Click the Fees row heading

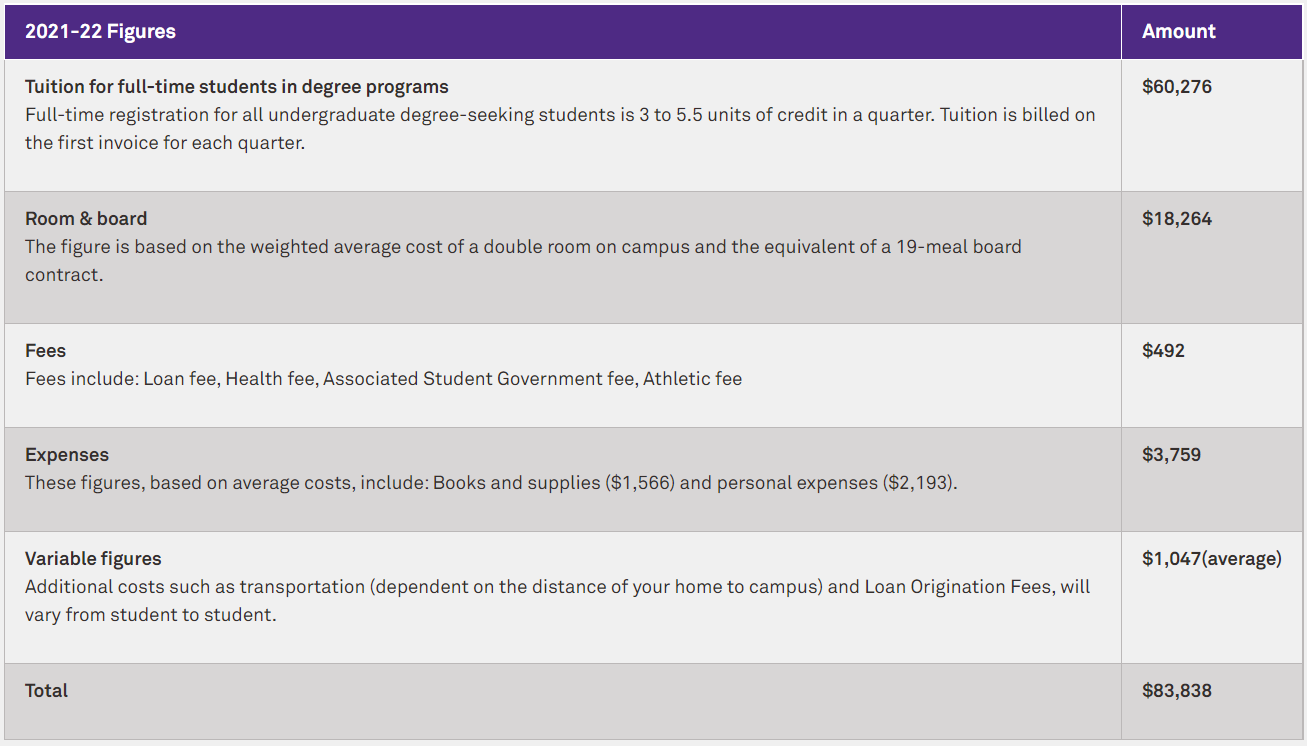coord(45,351)
